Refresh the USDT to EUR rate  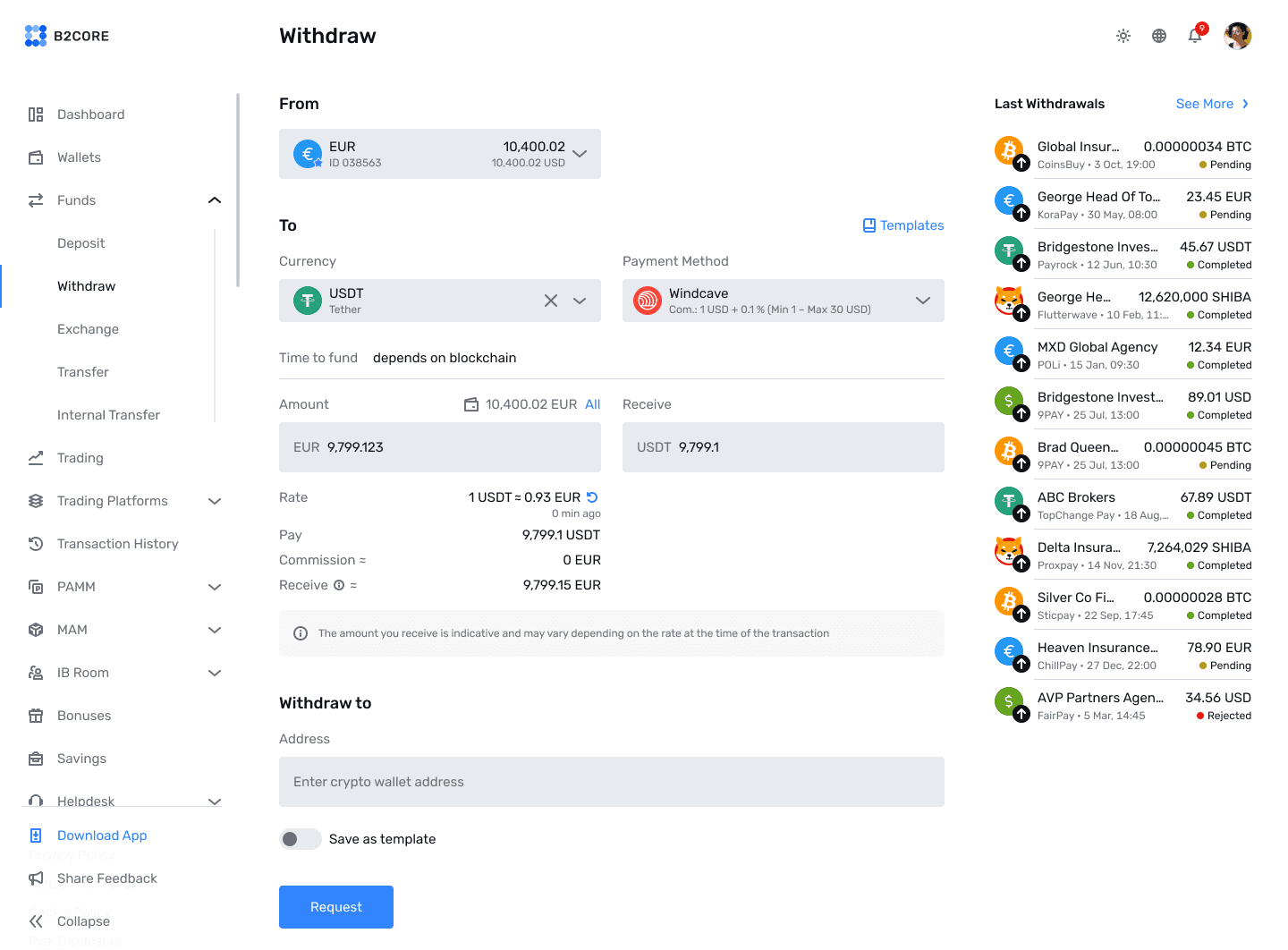[x=592, y=496]
